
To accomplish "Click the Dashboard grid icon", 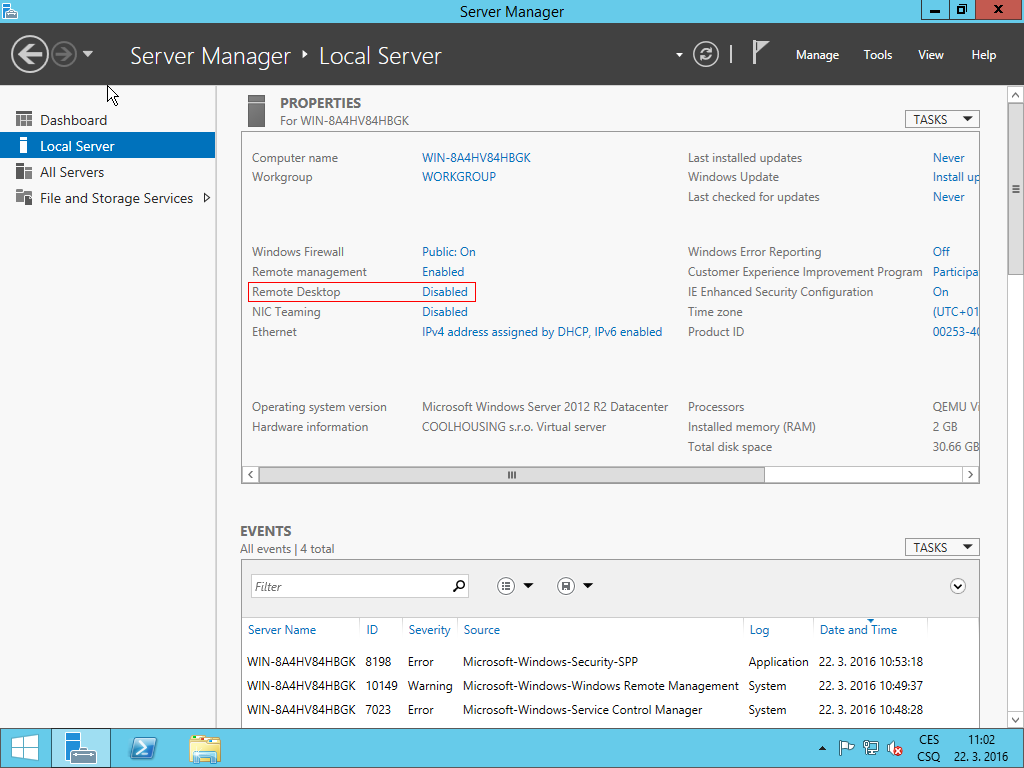I will pyautogui.click(x=24, y=120).
